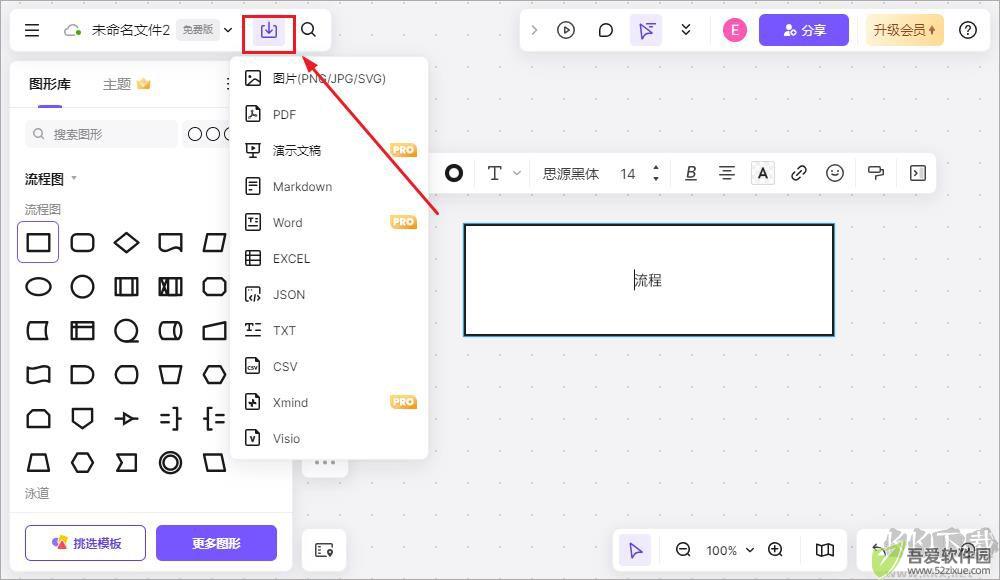Start presentation with the play icon

click(566, 30)
